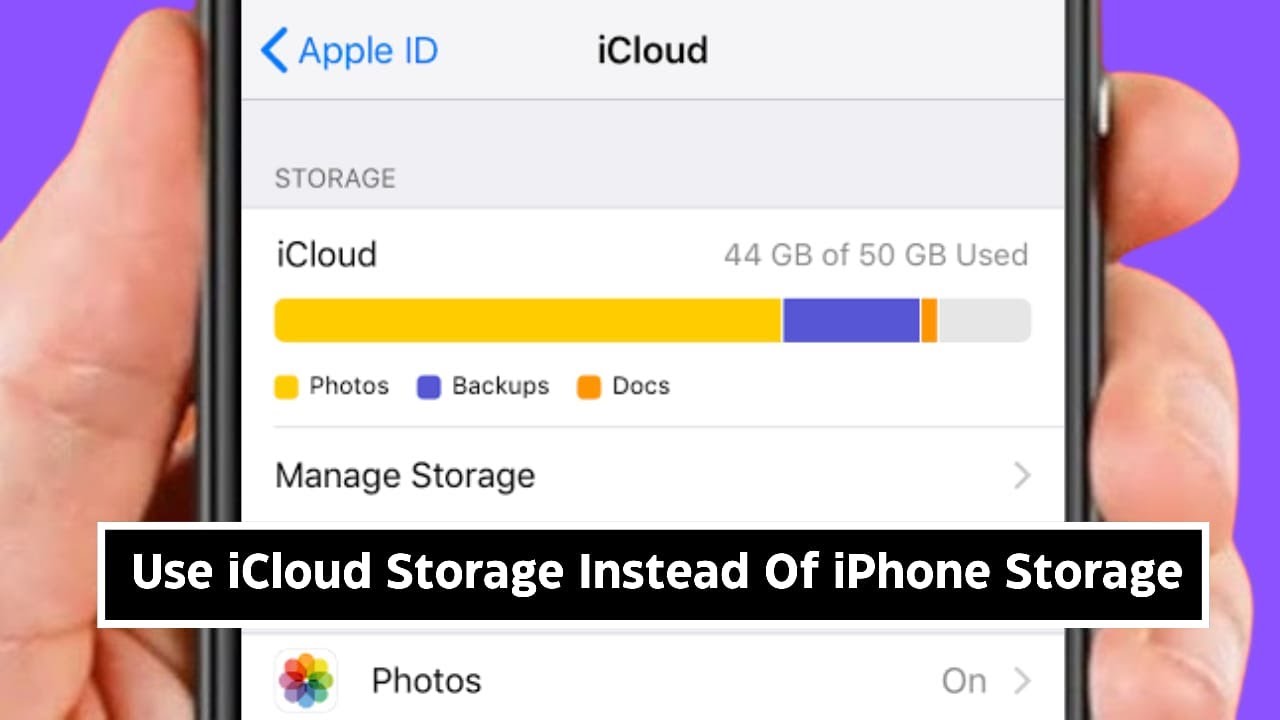Open Manage Storage
The image size is (1280, 720).
(405, 475)
